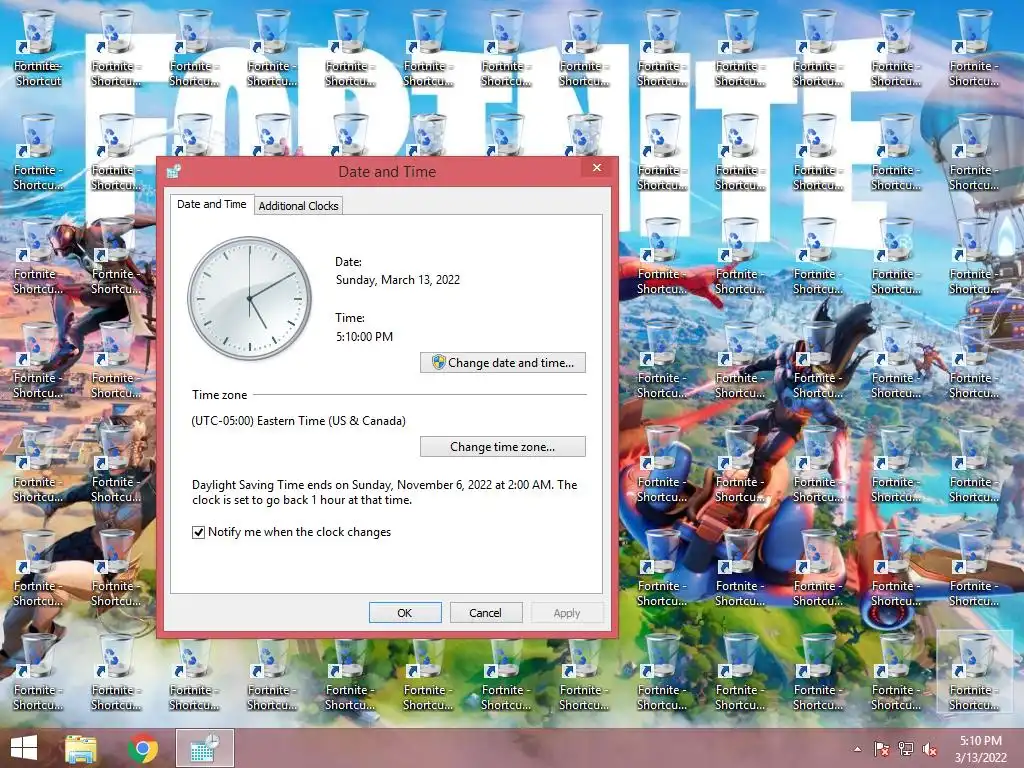
Task: Click the Eastern Time (US & Canada) text
Action: [x=298, y=421]
